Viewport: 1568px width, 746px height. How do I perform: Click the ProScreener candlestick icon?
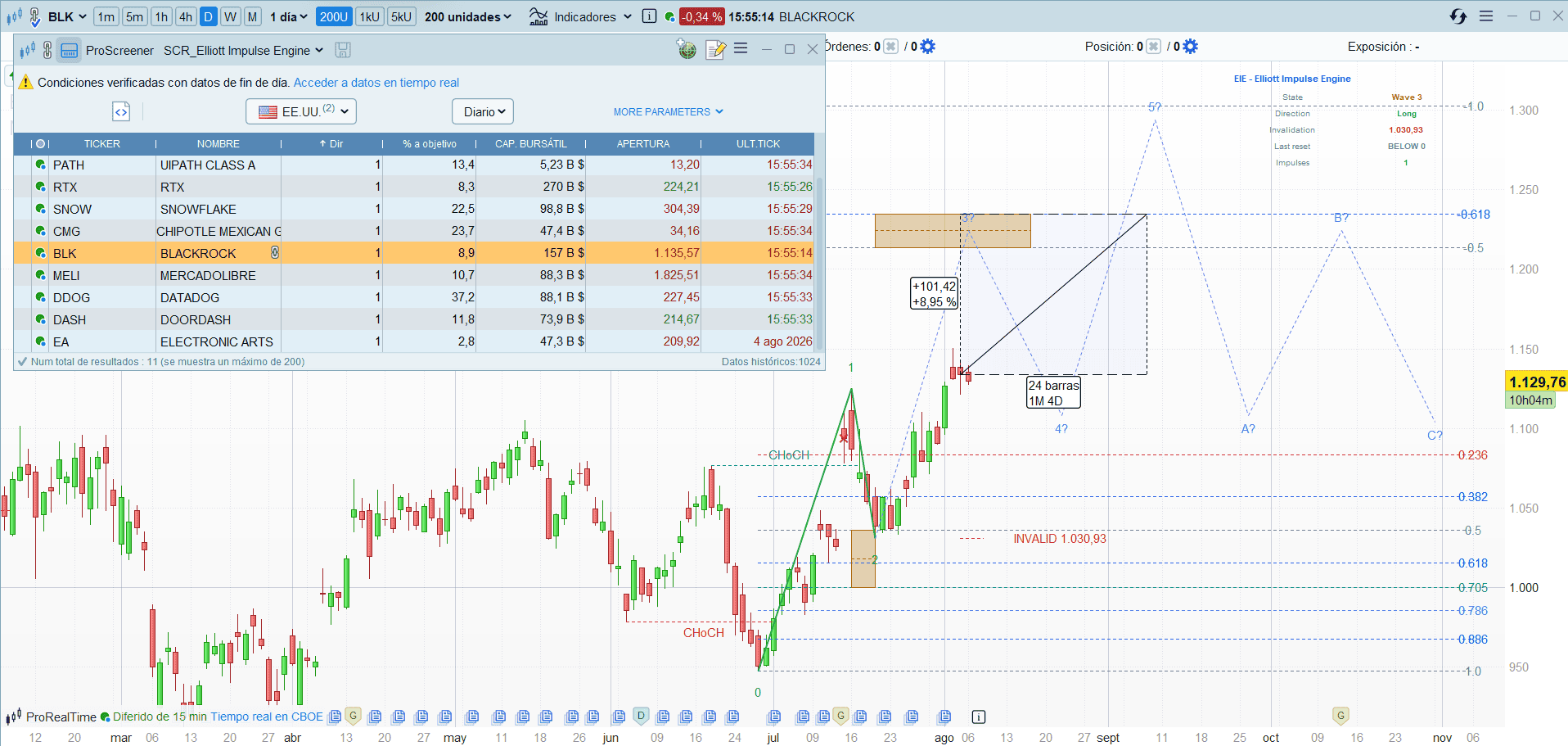coord(28,50)
